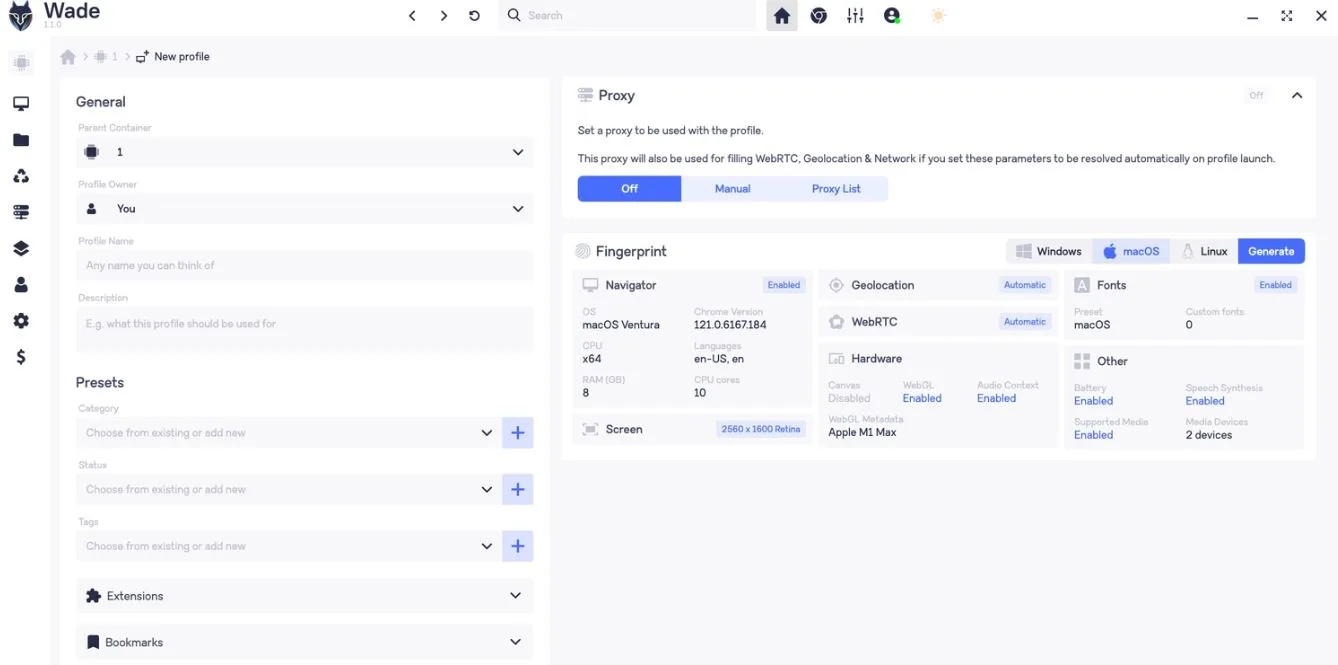Open the user account icon in the top bar
Viewport: 1338px width, 665px height.
point(892,16)
